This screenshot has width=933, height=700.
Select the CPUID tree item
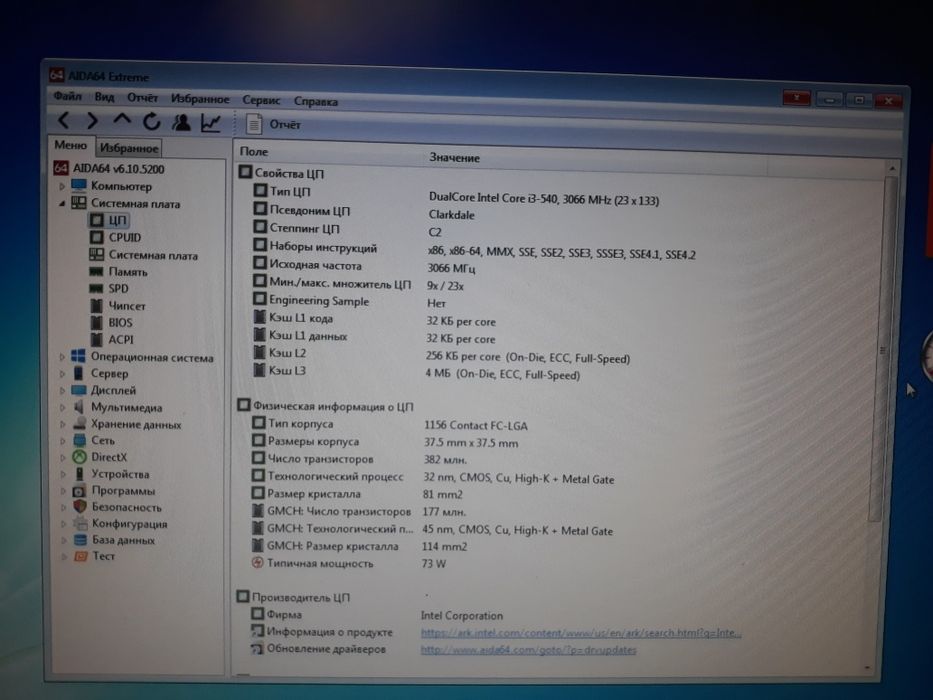(x=115, y=237)
